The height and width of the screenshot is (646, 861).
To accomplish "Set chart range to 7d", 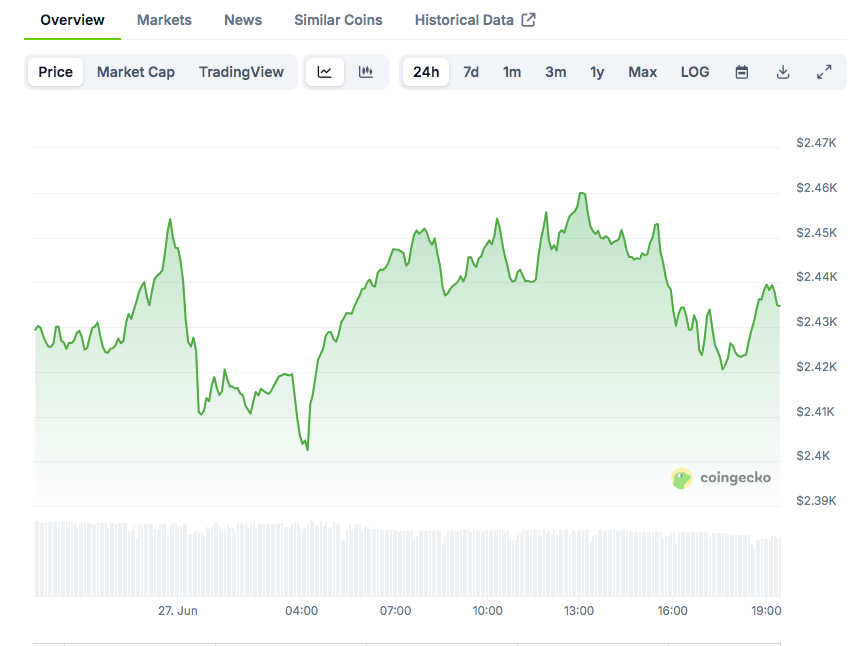I will [471, 72].
